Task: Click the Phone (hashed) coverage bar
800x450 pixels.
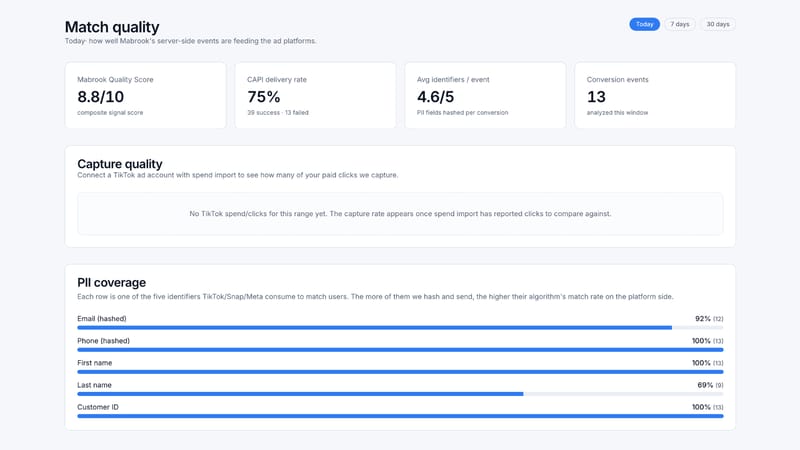Action: click(400, 349)
